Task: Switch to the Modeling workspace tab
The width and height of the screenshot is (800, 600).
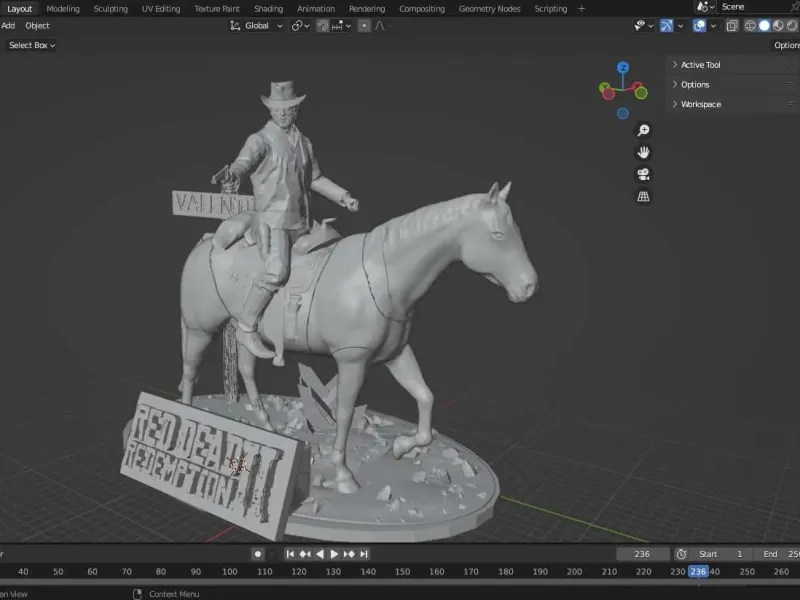Action: click(63, 9)
